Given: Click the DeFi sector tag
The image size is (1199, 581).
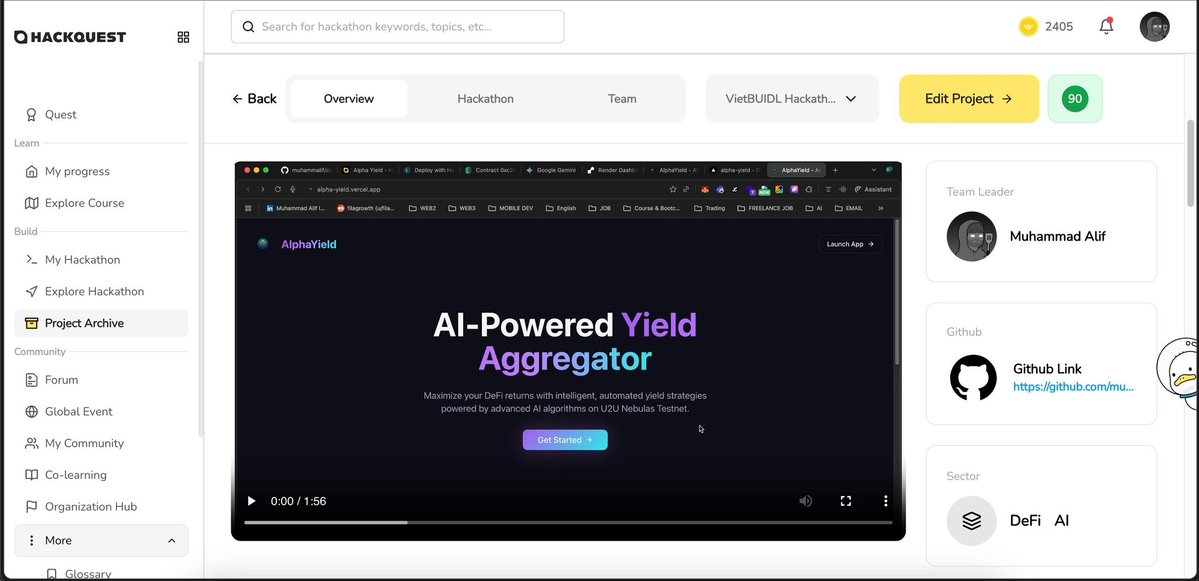Looking at the screenshot, I should [x=1025, y=521].
